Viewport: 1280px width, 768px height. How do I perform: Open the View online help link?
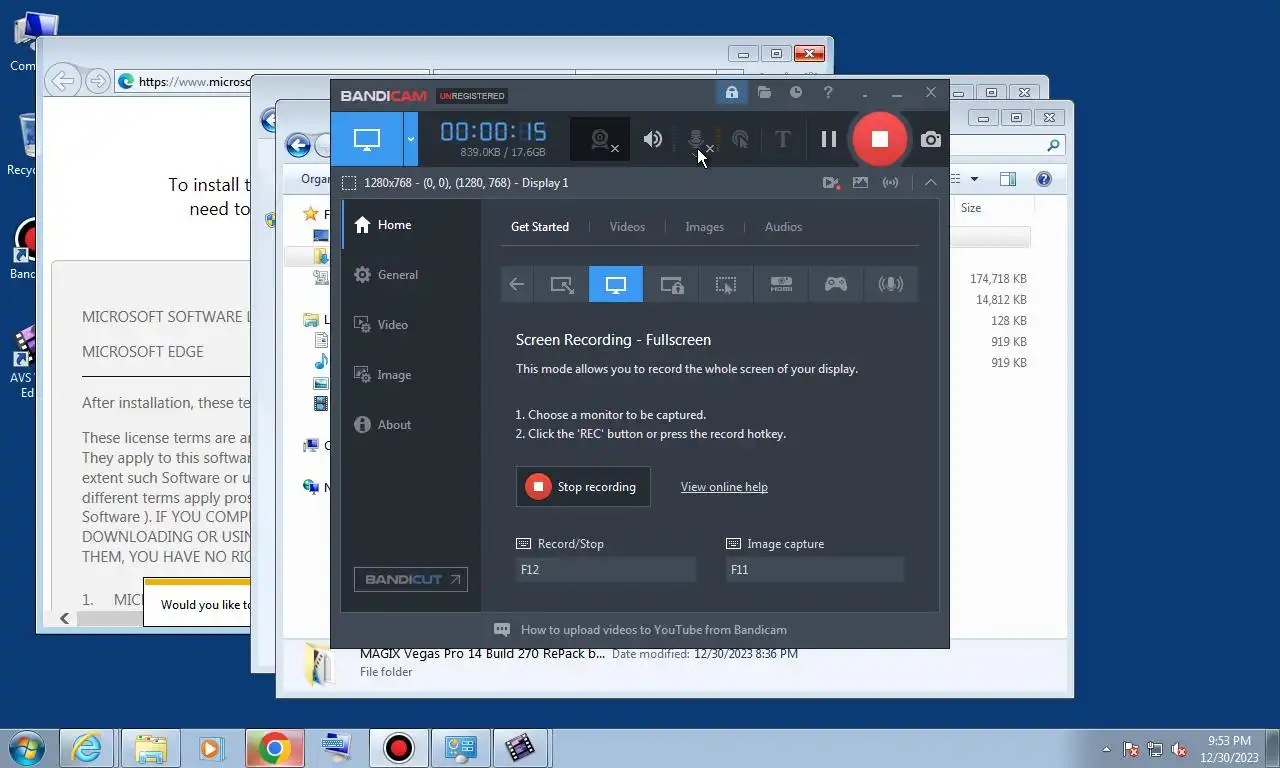click(724, 487)
